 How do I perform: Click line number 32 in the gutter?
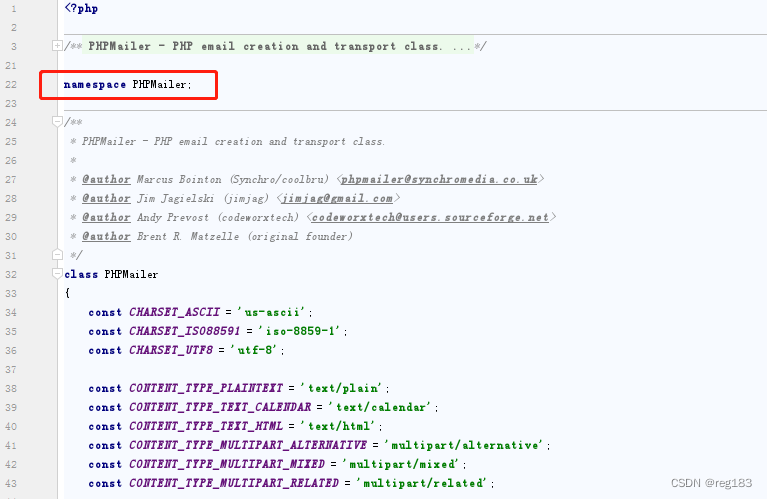tap(11, 274)
